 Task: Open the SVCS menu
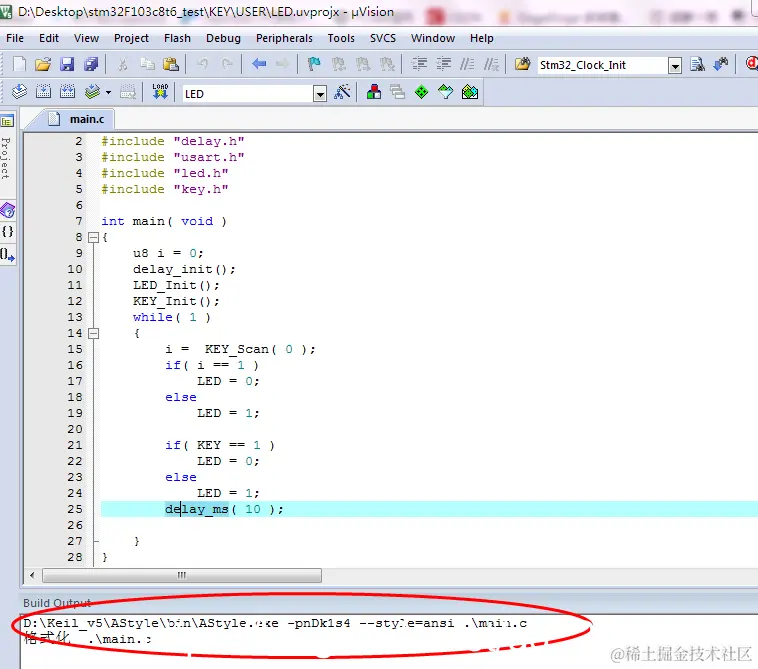point(383,38)
